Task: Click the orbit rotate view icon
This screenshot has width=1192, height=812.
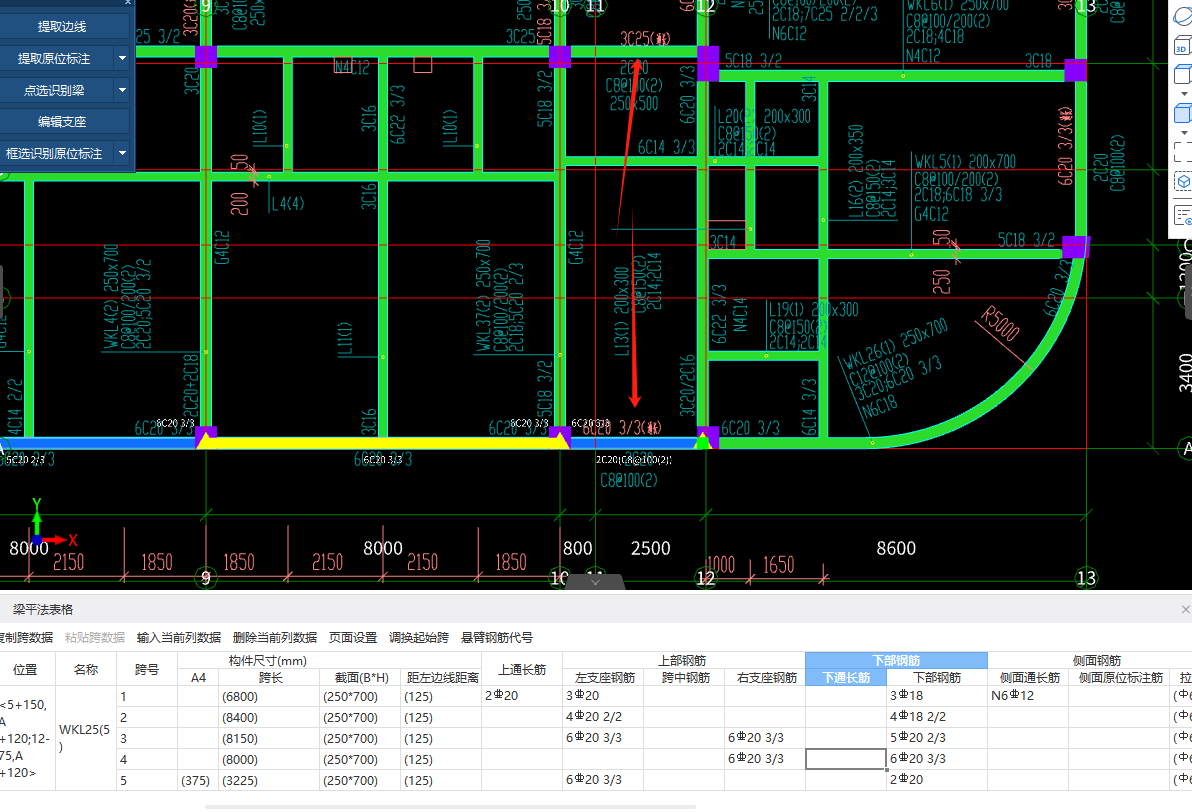Action: tap(1183, 17)
